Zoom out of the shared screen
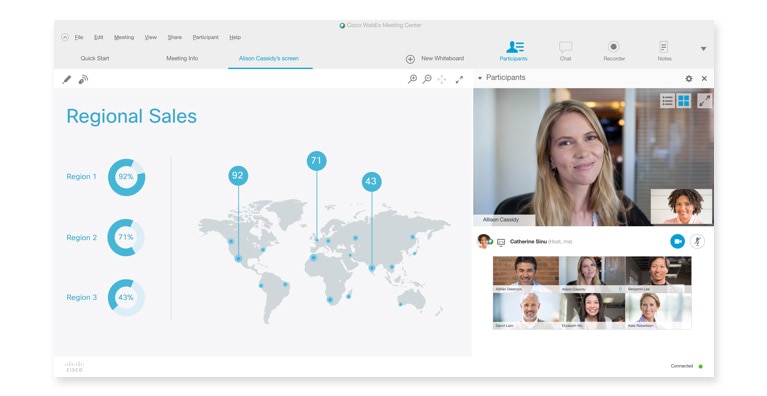Image resolution: width=767 pixels, height=396 pixels. pos(427,79)
